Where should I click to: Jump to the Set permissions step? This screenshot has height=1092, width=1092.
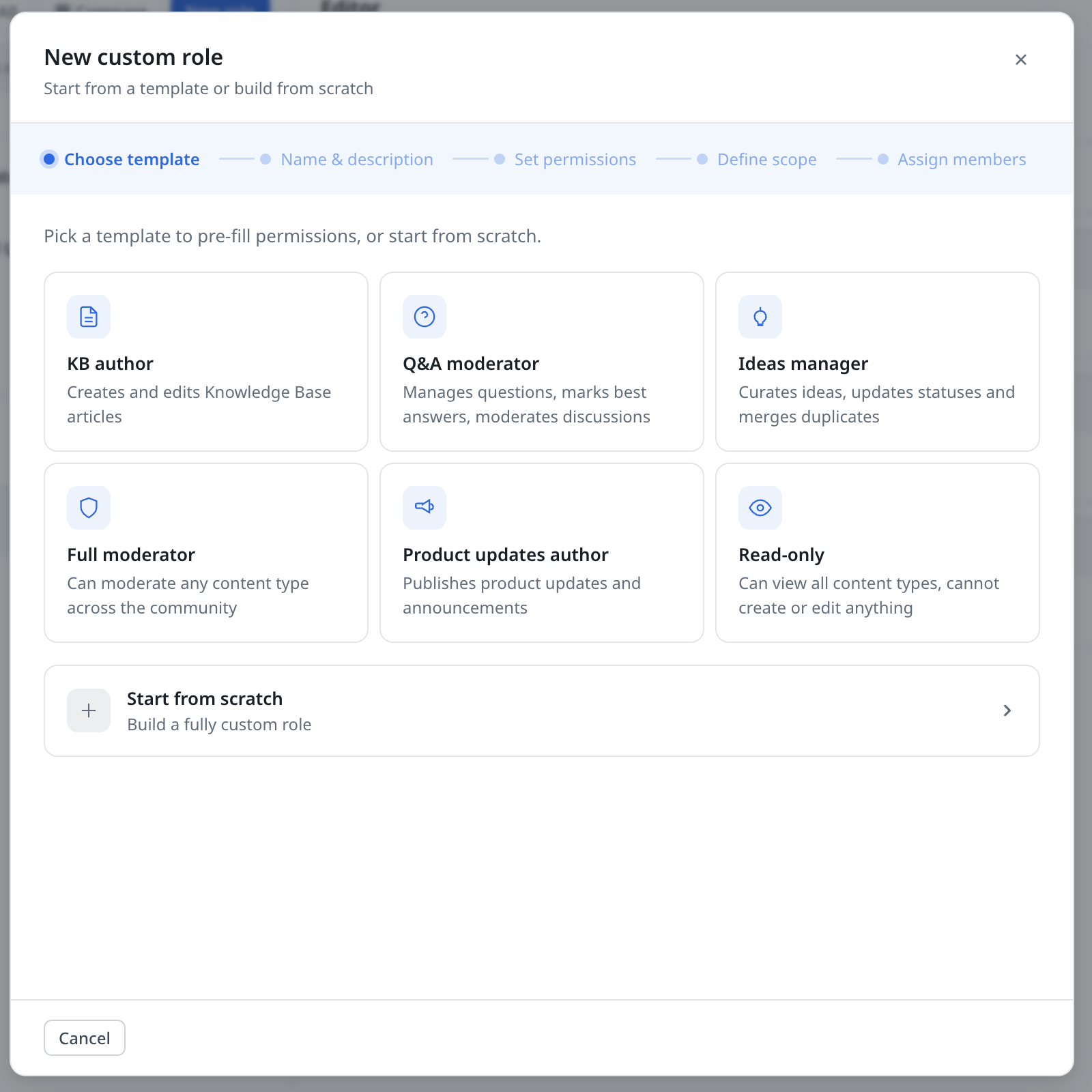tap(575, 160)
